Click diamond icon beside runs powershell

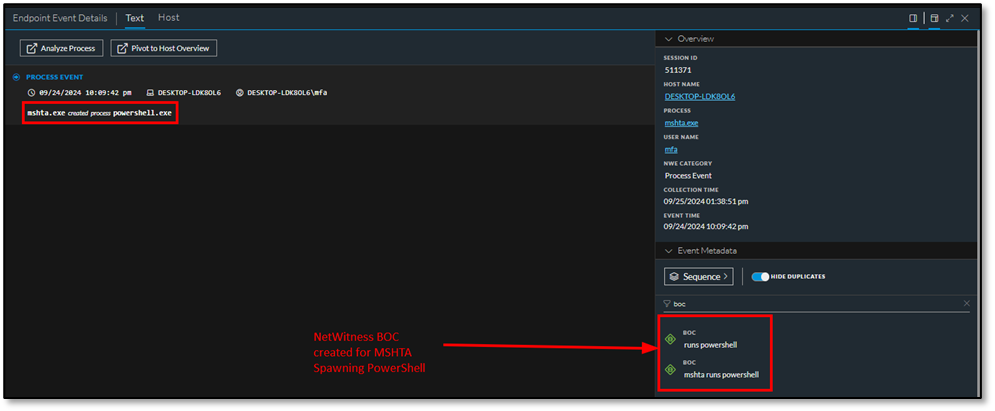pos(670,339)
